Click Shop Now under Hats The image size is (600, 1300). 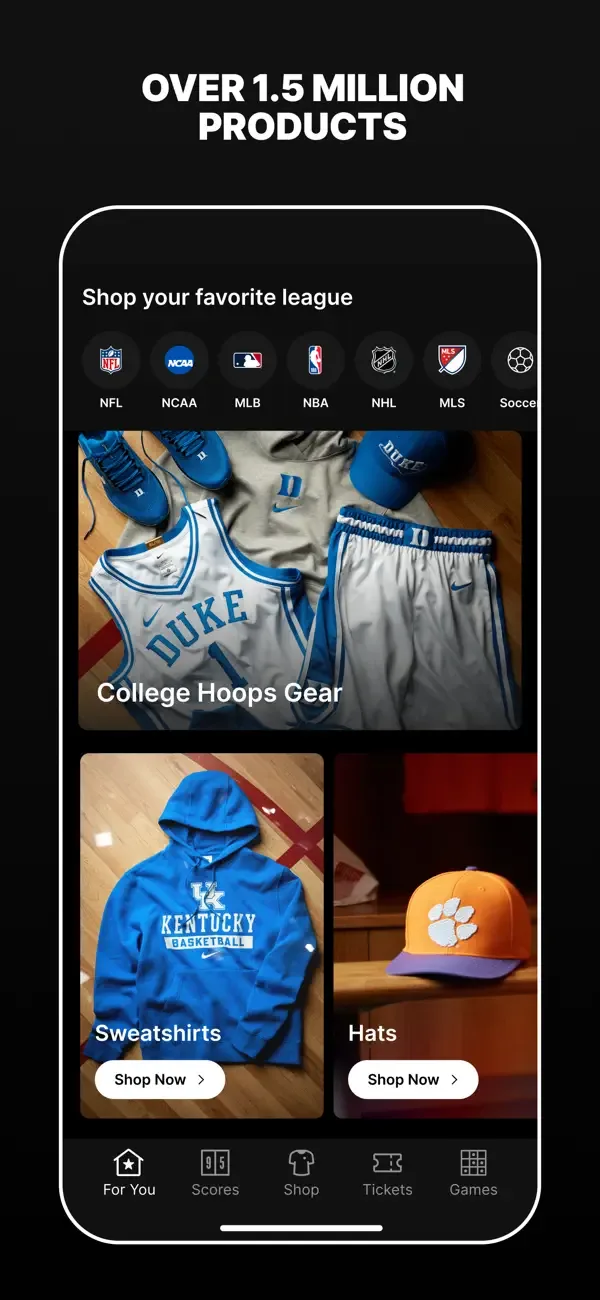point(413,1079)
